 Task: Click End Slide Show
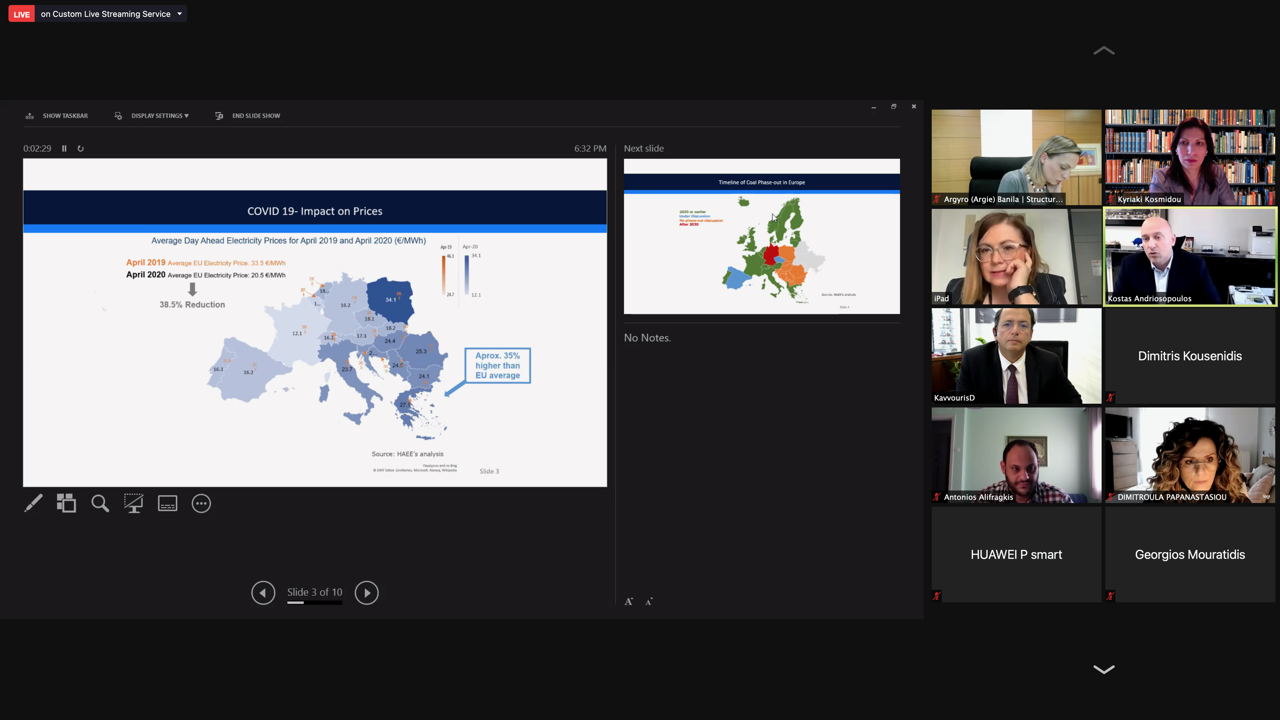[x=248, y=116]
